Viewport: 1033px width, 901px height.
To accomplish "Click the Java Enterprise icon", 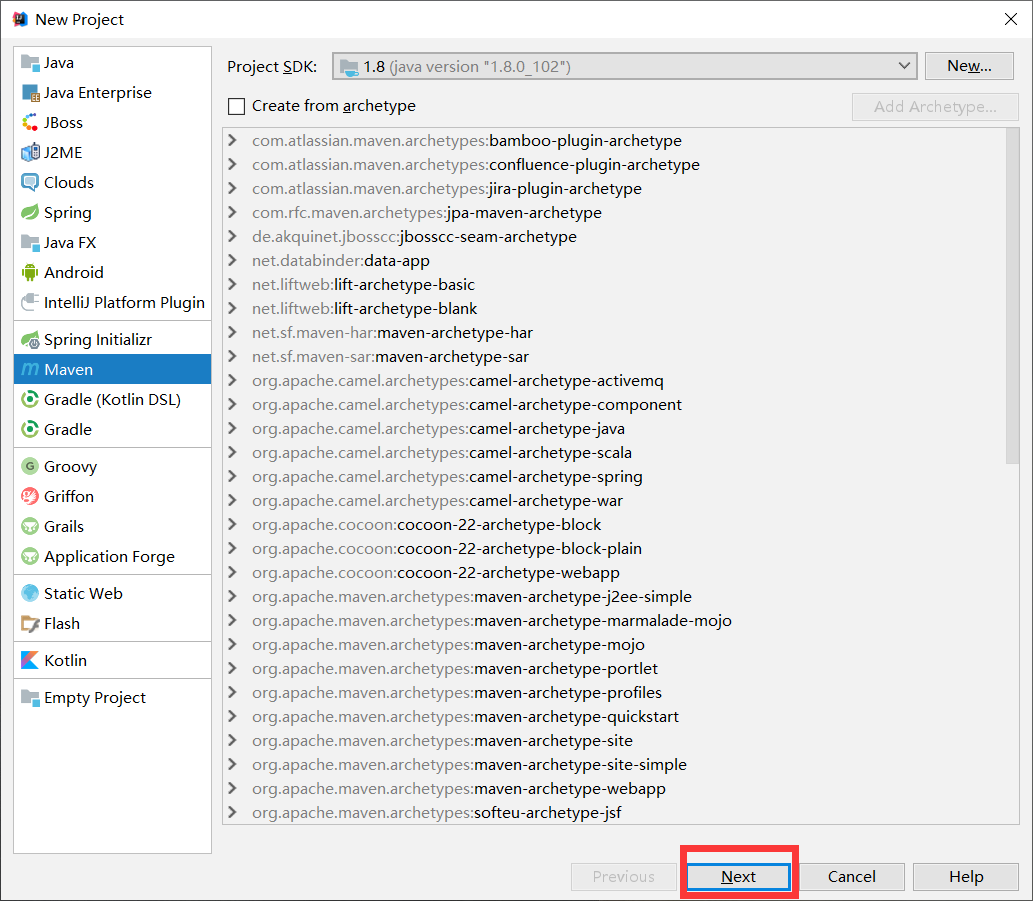I will click(30, 93).
